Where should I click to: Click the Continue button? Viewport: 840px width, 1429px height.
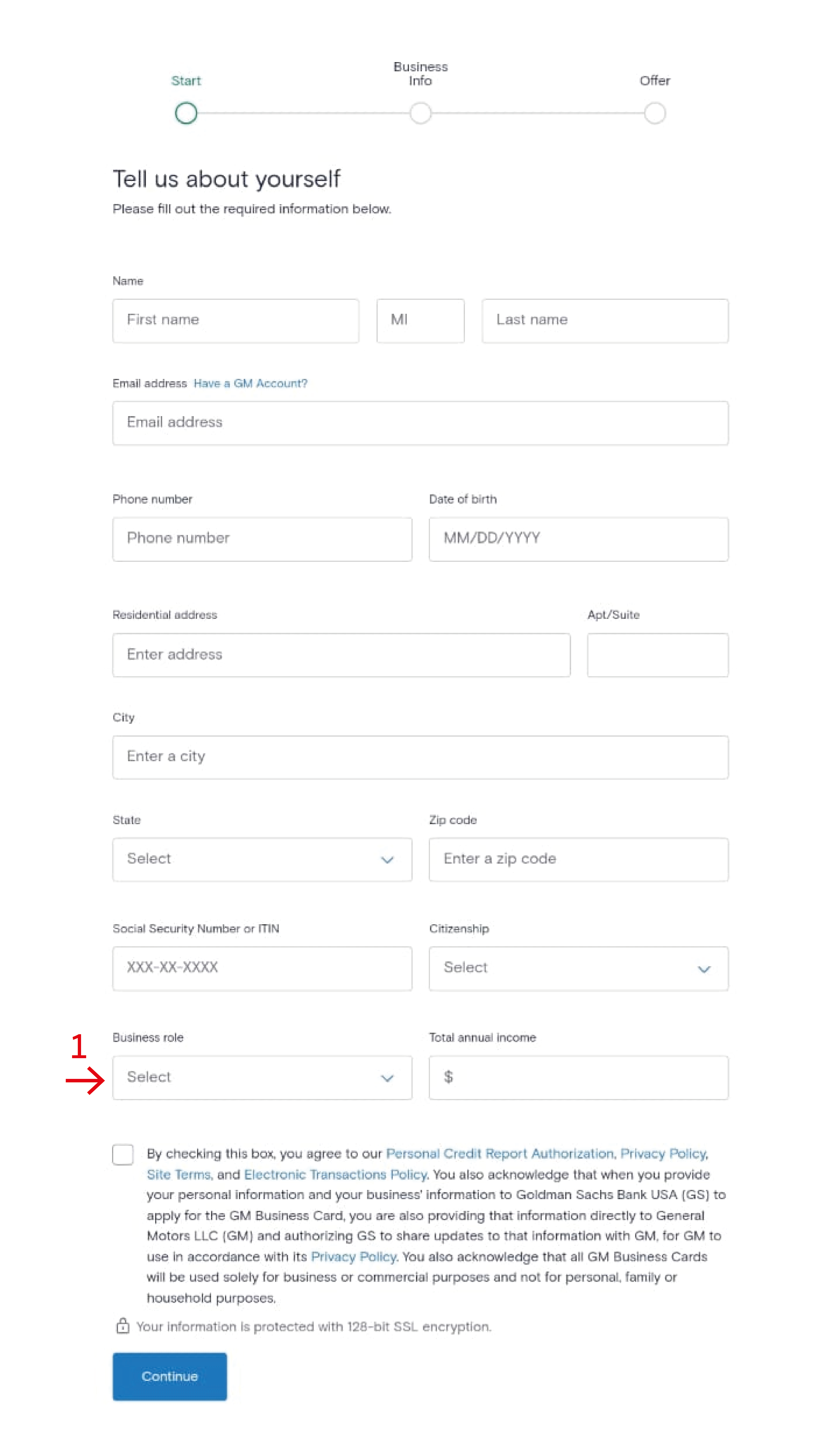pos(169,1376)
